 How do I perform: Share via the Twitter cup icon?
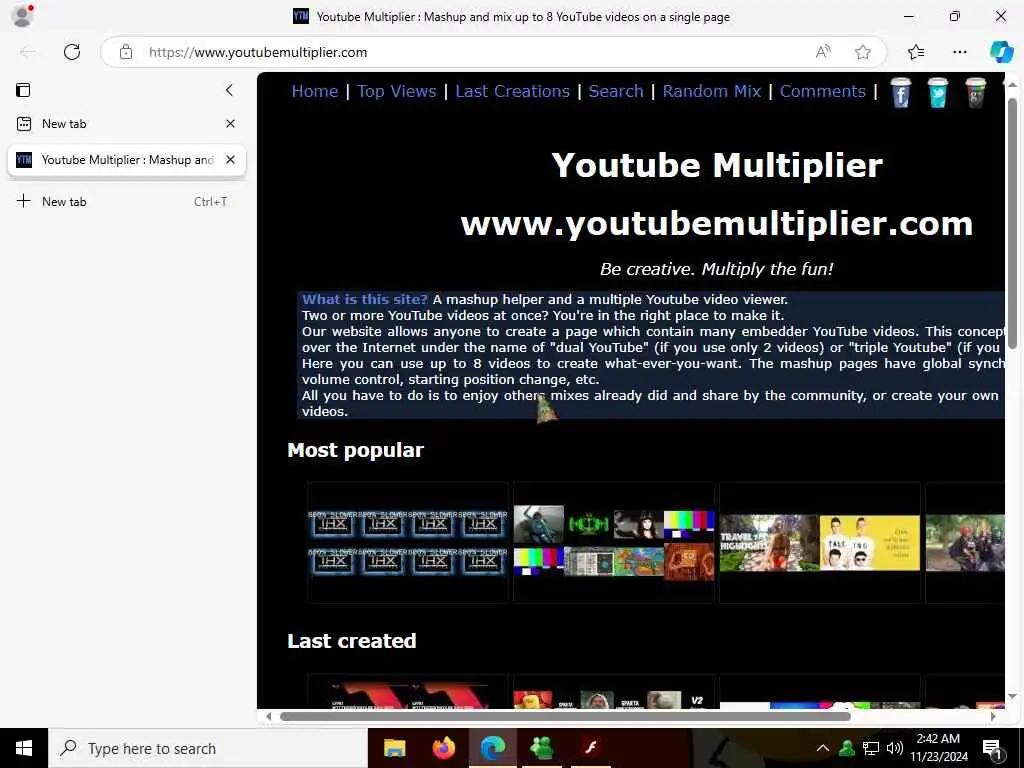click(x=938, y=93)
